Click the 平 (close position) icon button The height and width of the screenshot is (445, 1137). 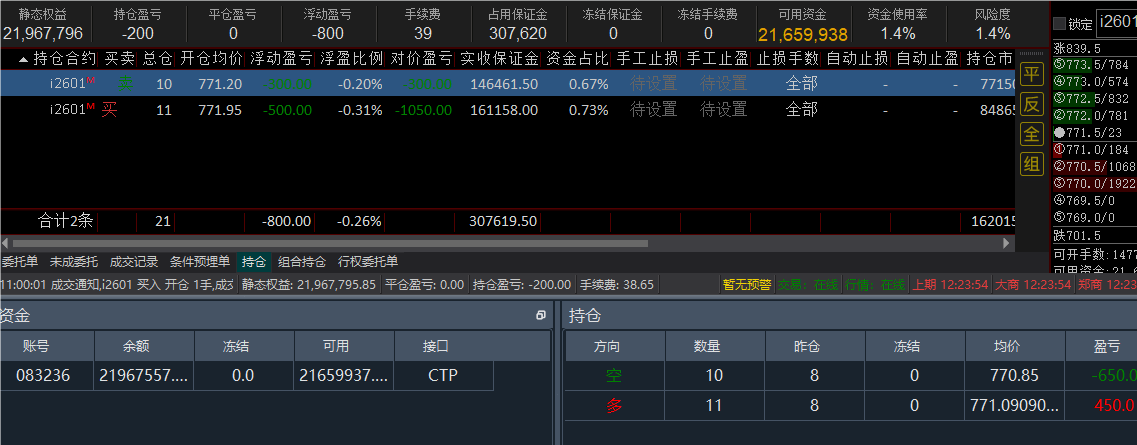1031,74
